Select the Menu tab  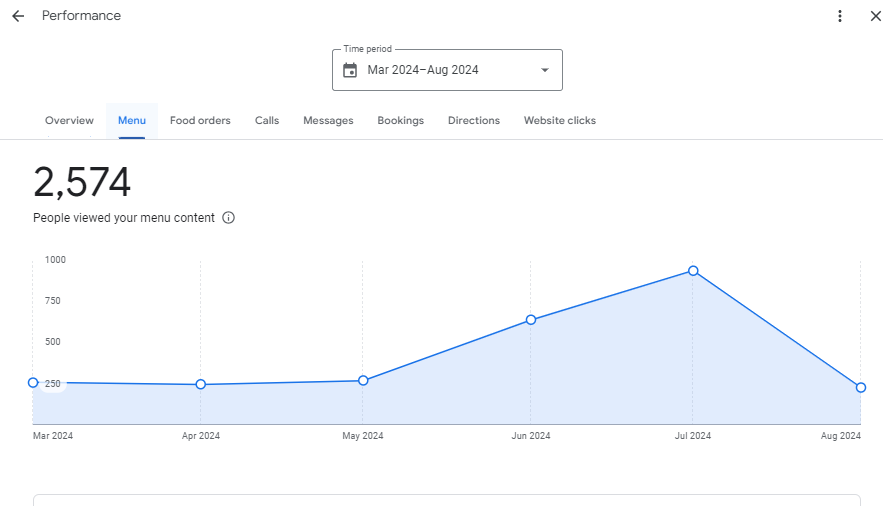point(132,121)
